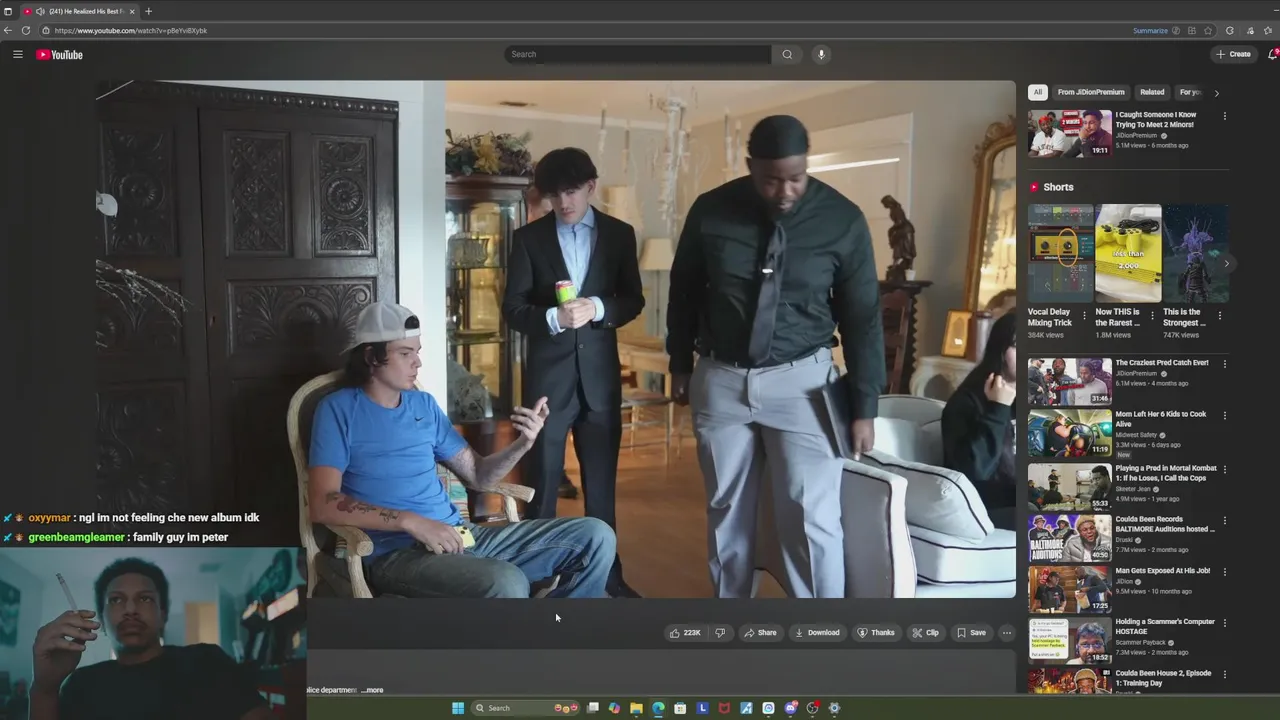Viewport: 1280px width, 720px height.
Task: Open more actions ellipsis under video
Action: point(1006,632)
